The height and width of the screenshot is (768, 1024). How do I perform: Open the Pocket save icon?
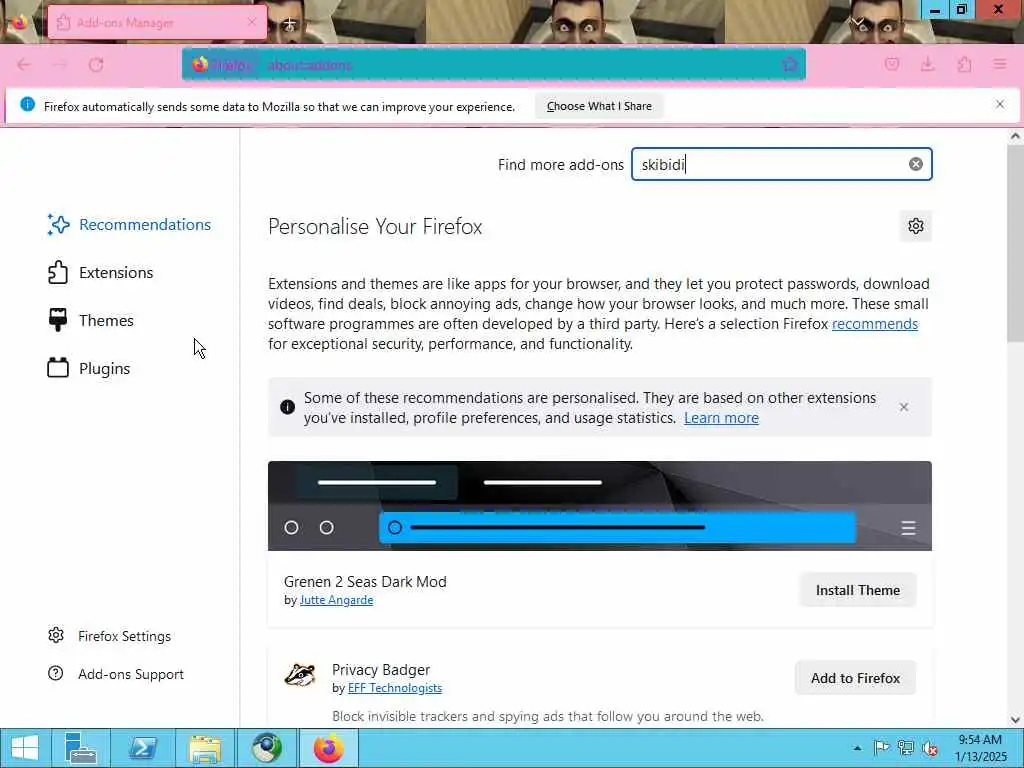click(892, 64)
